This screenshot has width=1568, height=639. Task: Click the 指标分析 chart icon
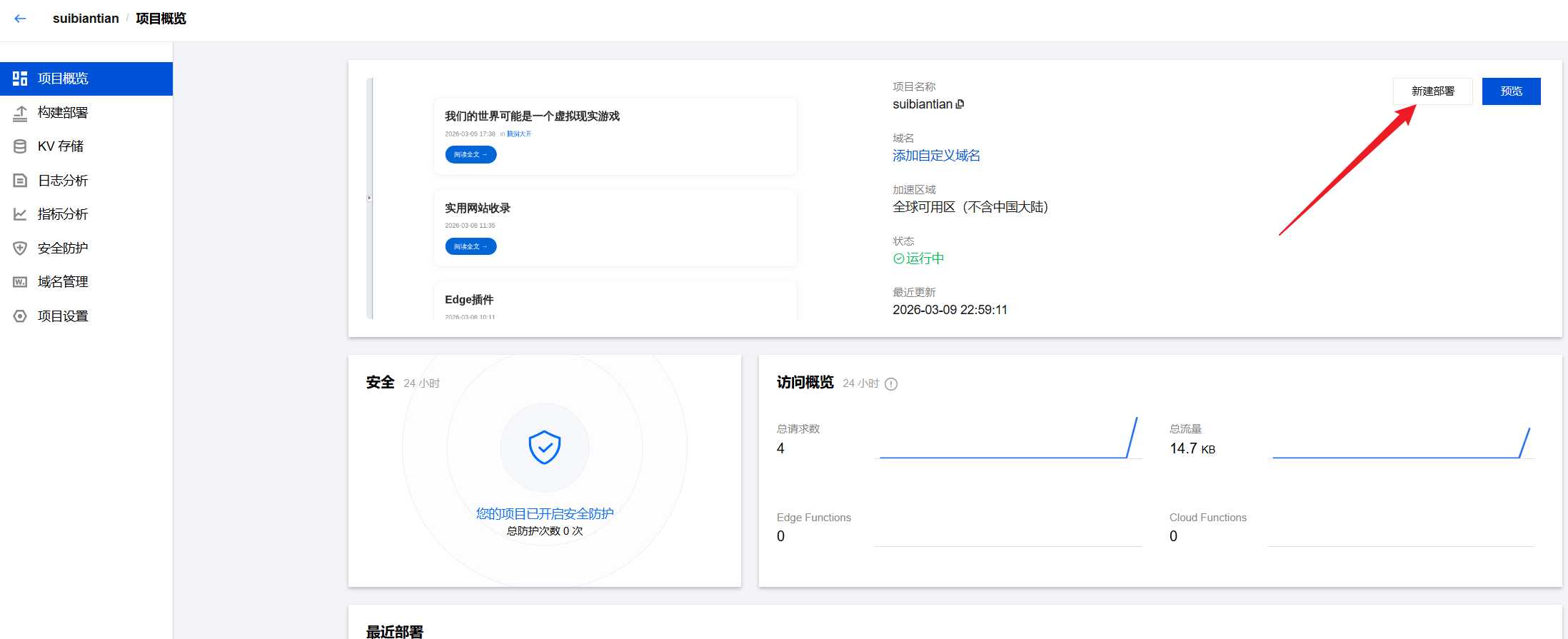tap(20, 214)
